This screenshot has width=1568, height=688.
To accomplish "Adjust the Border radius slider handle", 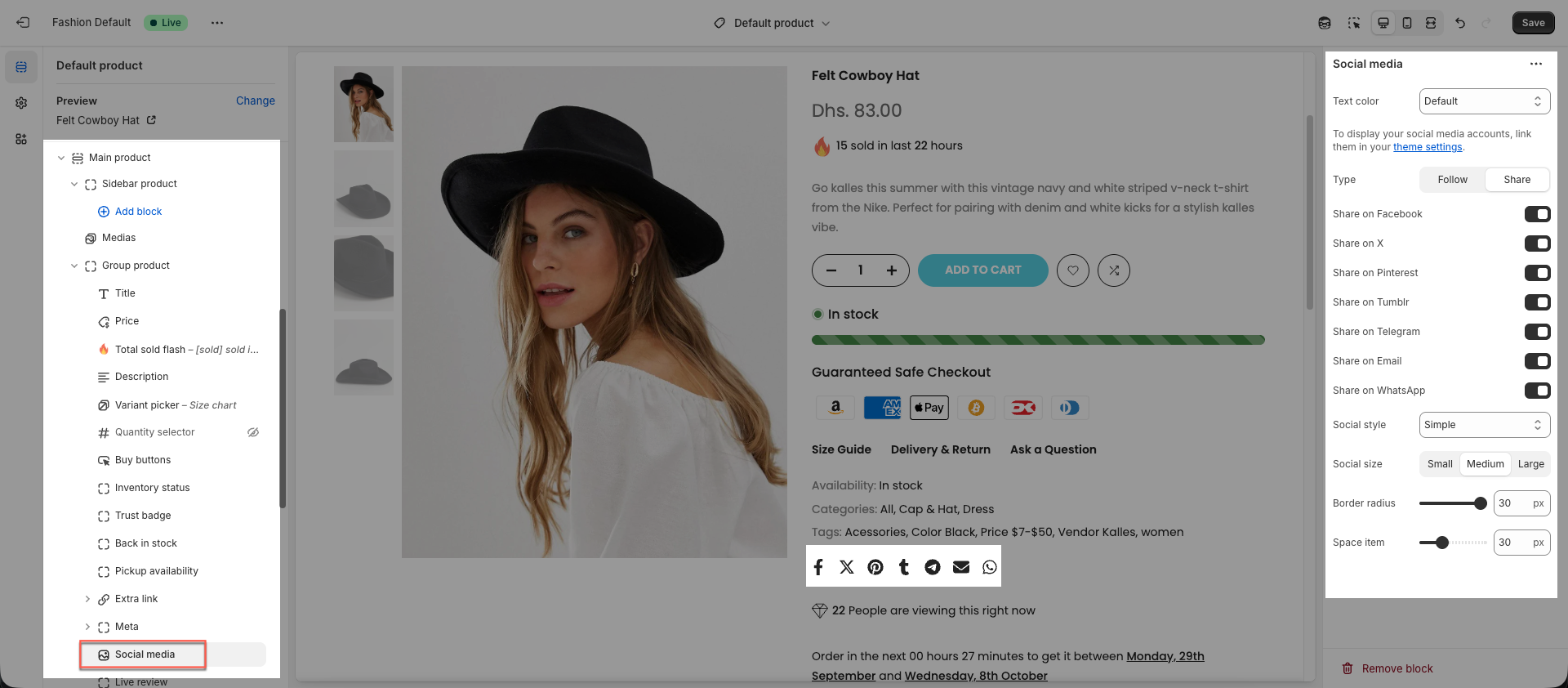I will click(x=1480, y=503).
